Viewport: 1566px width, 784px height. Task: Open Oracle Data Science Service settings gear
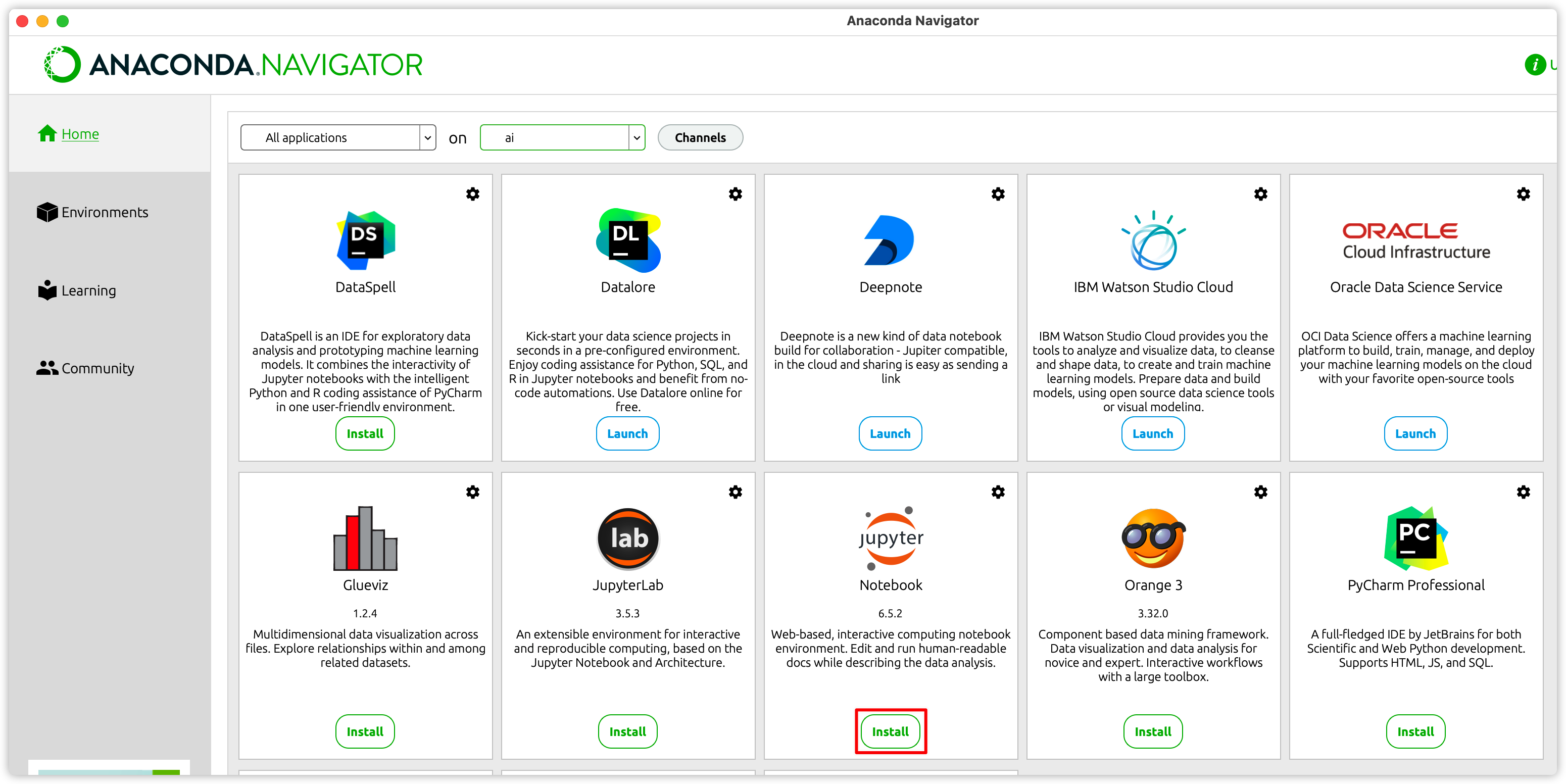pos(1523,194)
